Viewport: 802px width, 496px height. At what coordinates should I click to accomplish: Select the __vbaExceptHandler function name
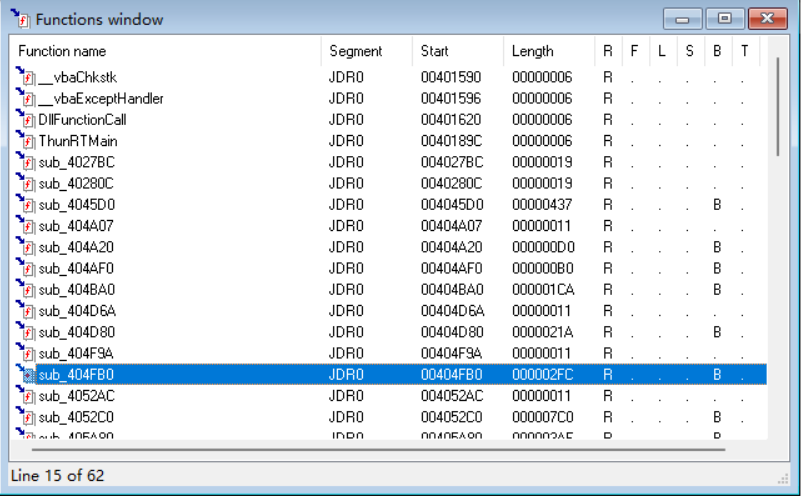click(101, 98)
